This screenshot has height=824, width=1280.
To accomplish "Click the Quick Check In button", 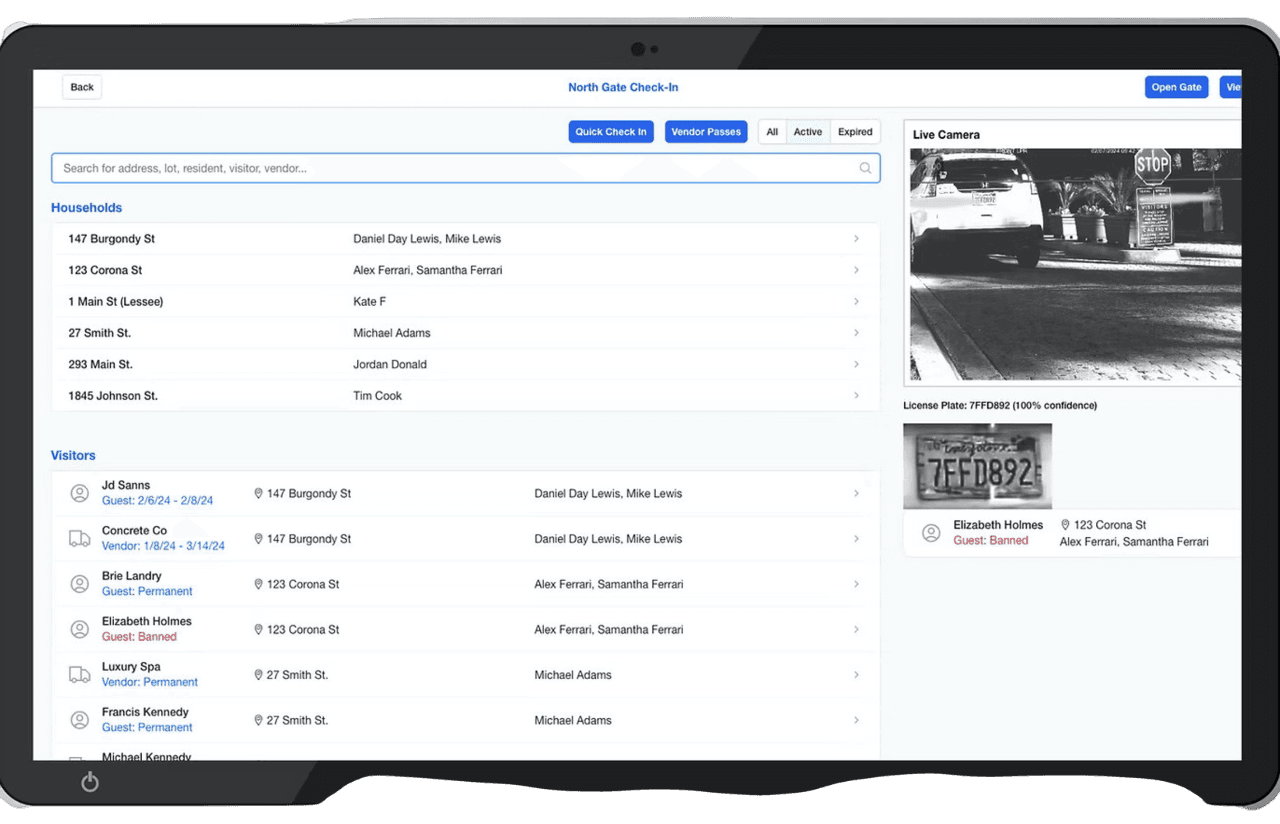I will tap(610, 132).
